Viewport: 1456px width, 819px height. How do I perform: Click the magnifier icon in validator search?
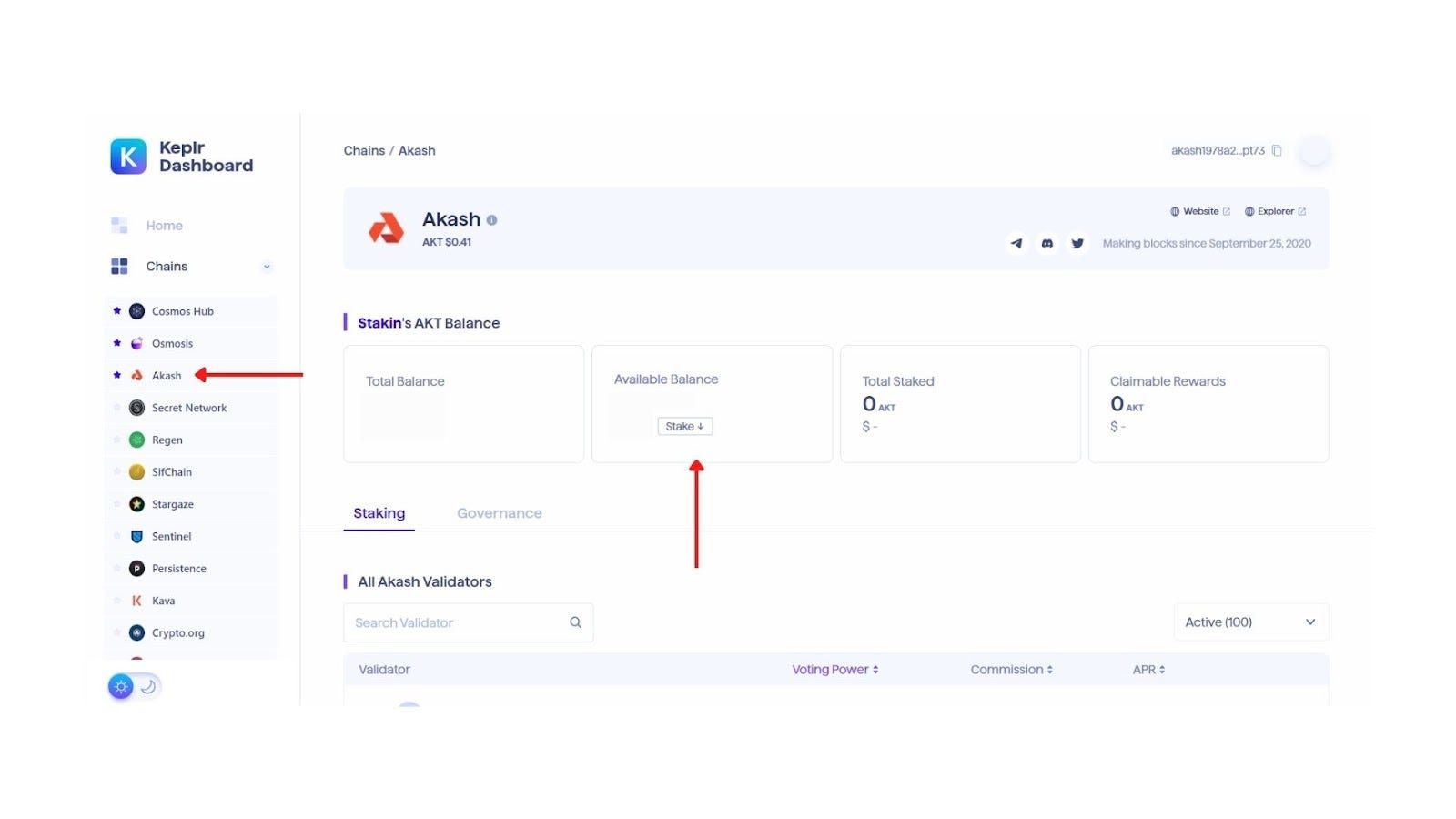[575, 622]
